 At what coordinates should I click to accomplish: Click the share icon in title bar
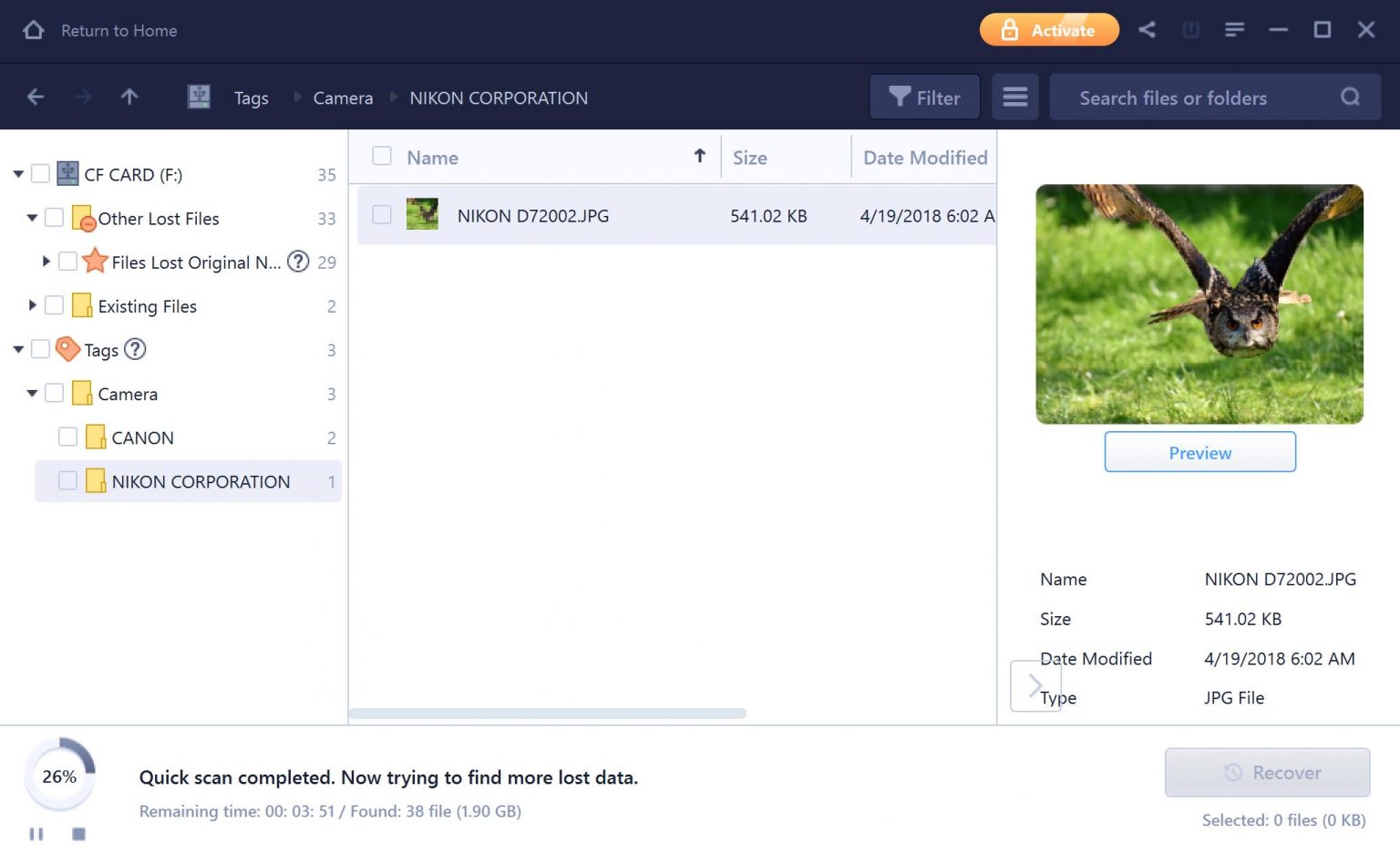pyautogui.click(x=1147, y=30)
